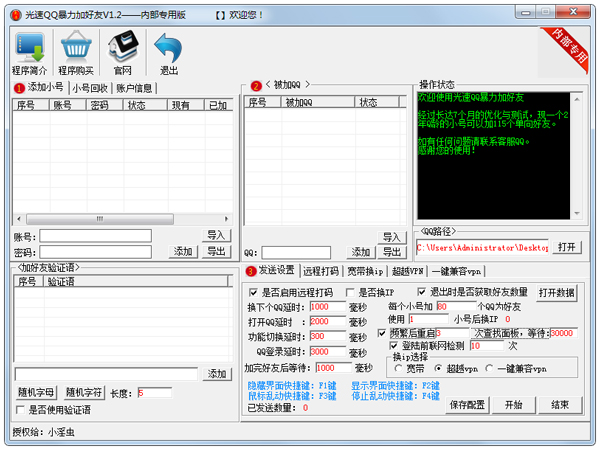Screen dimensions: 600x450
Task: Switch to 小号回收 tab
Action: [90, 88]
